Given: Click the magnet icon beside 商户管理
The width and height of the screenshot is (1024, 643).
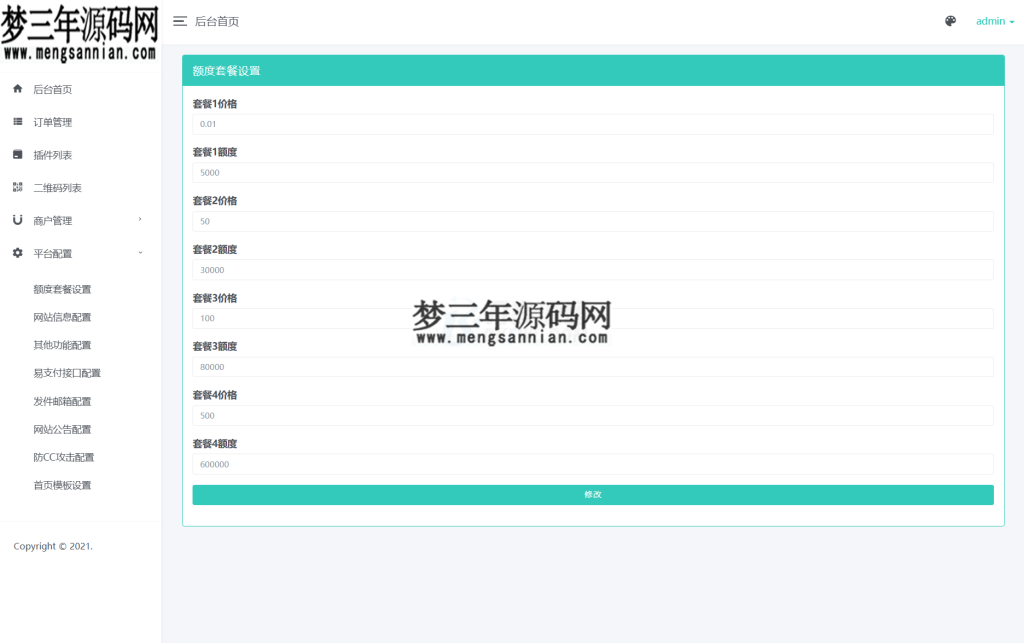Looking at the screenshot, I should 18,220.
